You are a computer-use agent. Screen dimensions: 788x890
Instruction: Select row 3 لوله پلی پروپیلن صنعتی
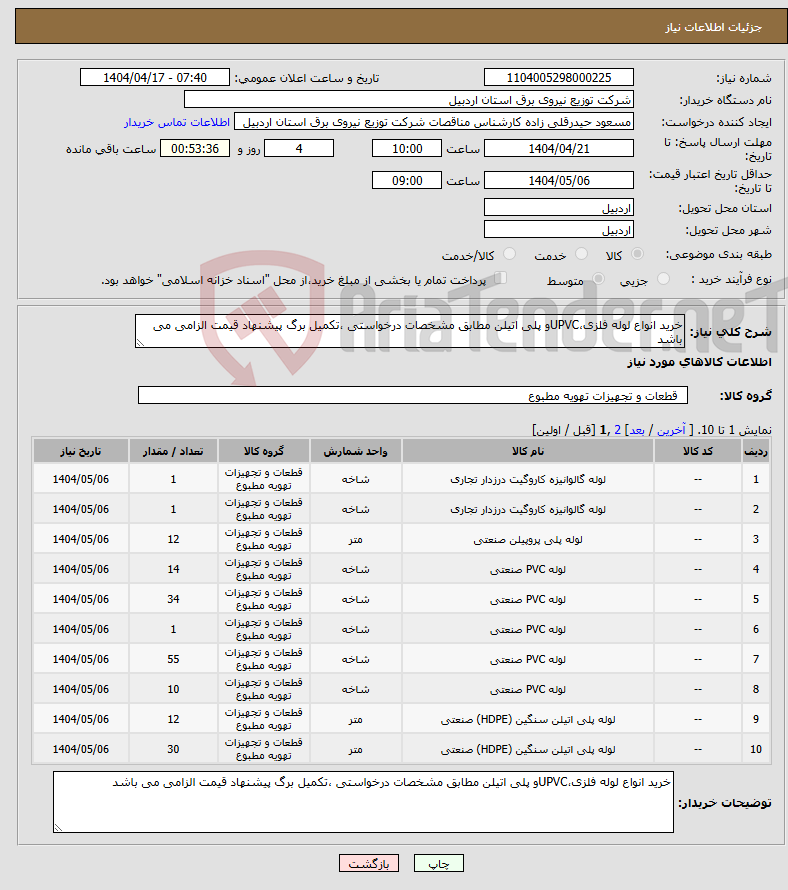point(528,540)
